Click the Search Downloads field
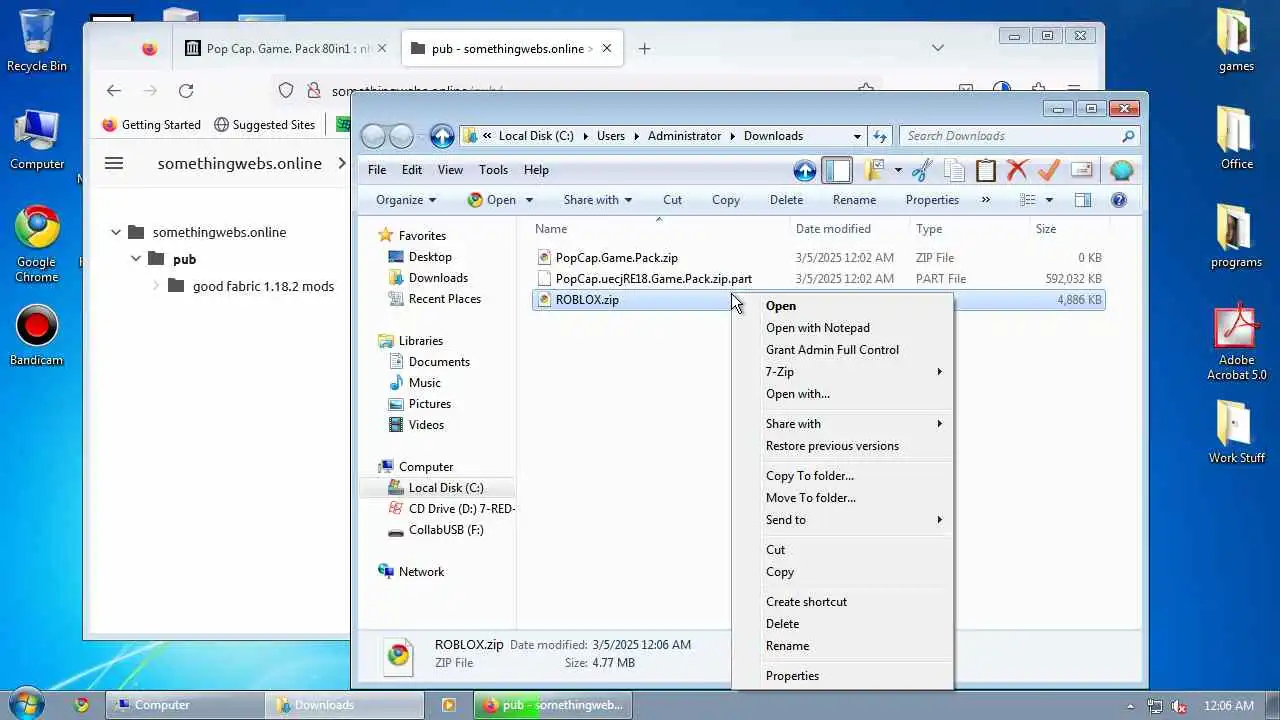The width and height of the screenshot is (1280, 720). click(x=1019, y=136)
